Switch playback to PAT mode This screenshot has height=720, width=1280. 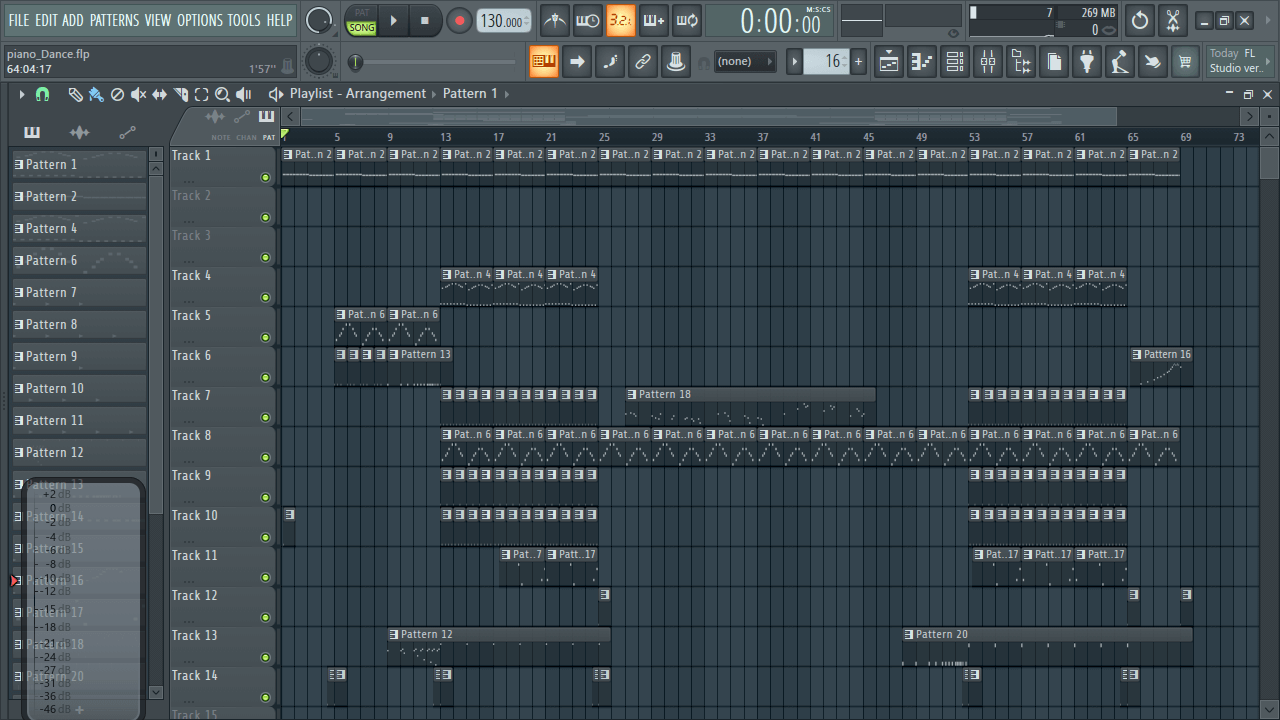361,12
